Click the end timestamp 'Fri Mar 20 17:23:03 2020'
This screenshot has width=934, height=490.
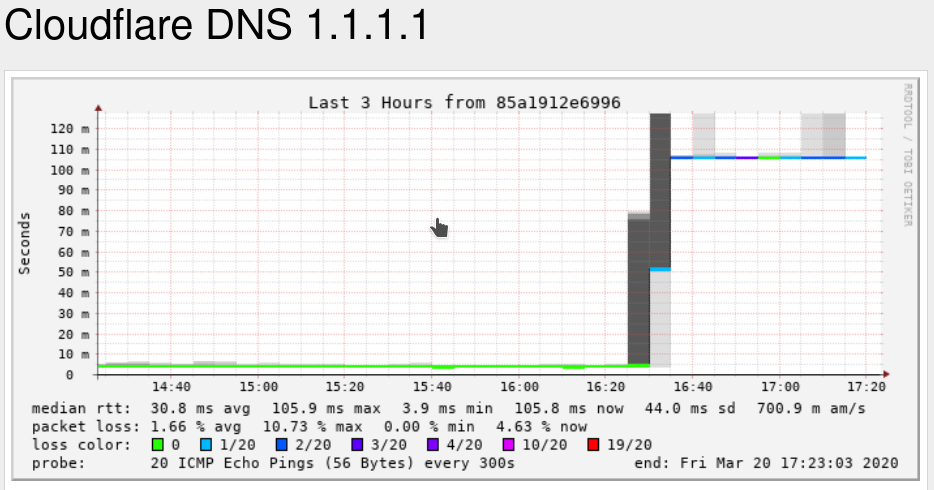click(x=789, y=463)
